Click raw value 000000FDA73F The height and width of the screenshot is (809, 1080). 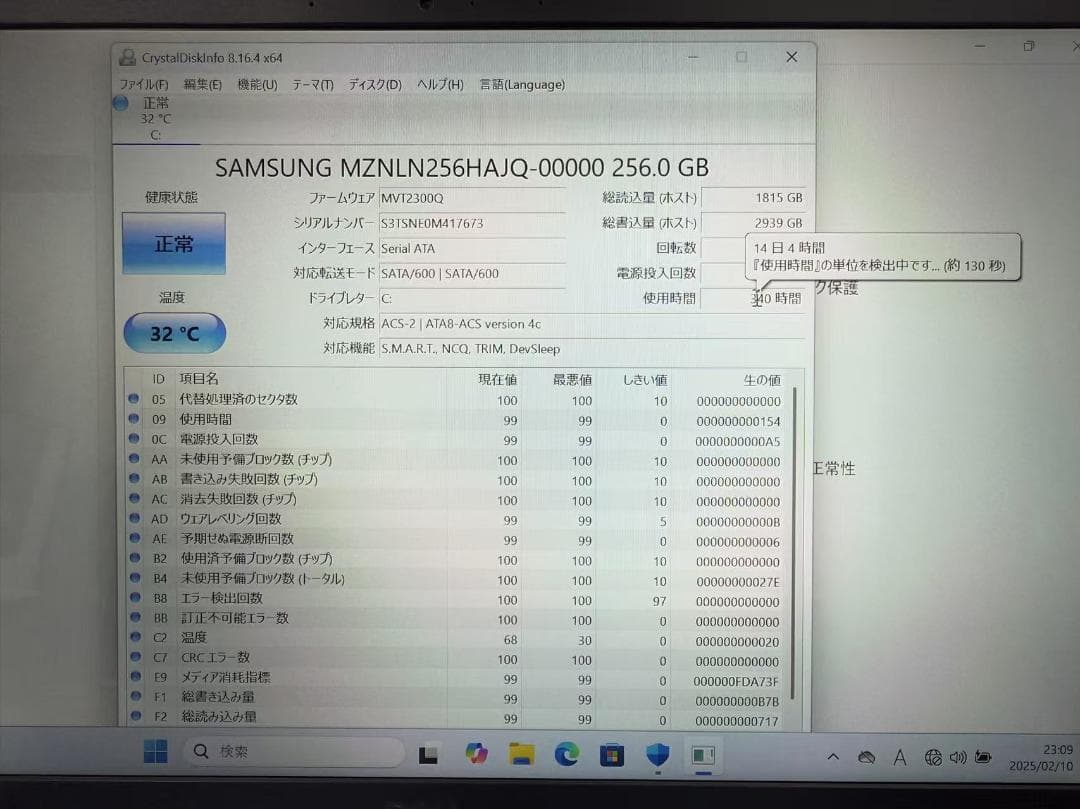(736, 682)
